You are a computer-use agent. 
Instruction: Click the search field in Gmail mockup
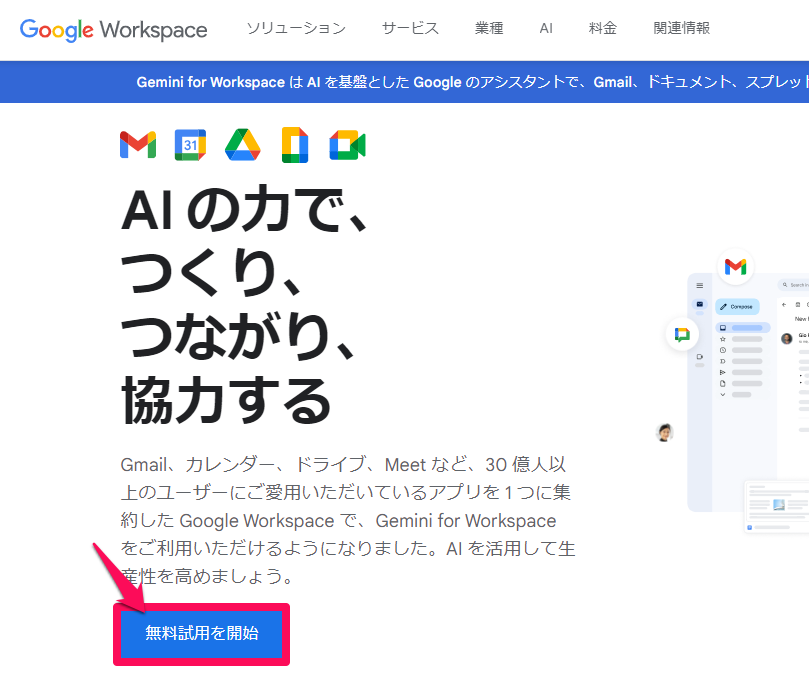tap(794, 285)
